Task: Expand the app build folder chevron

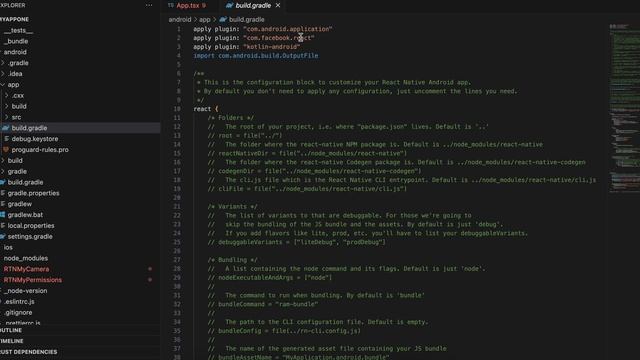Action: [7, 106]
